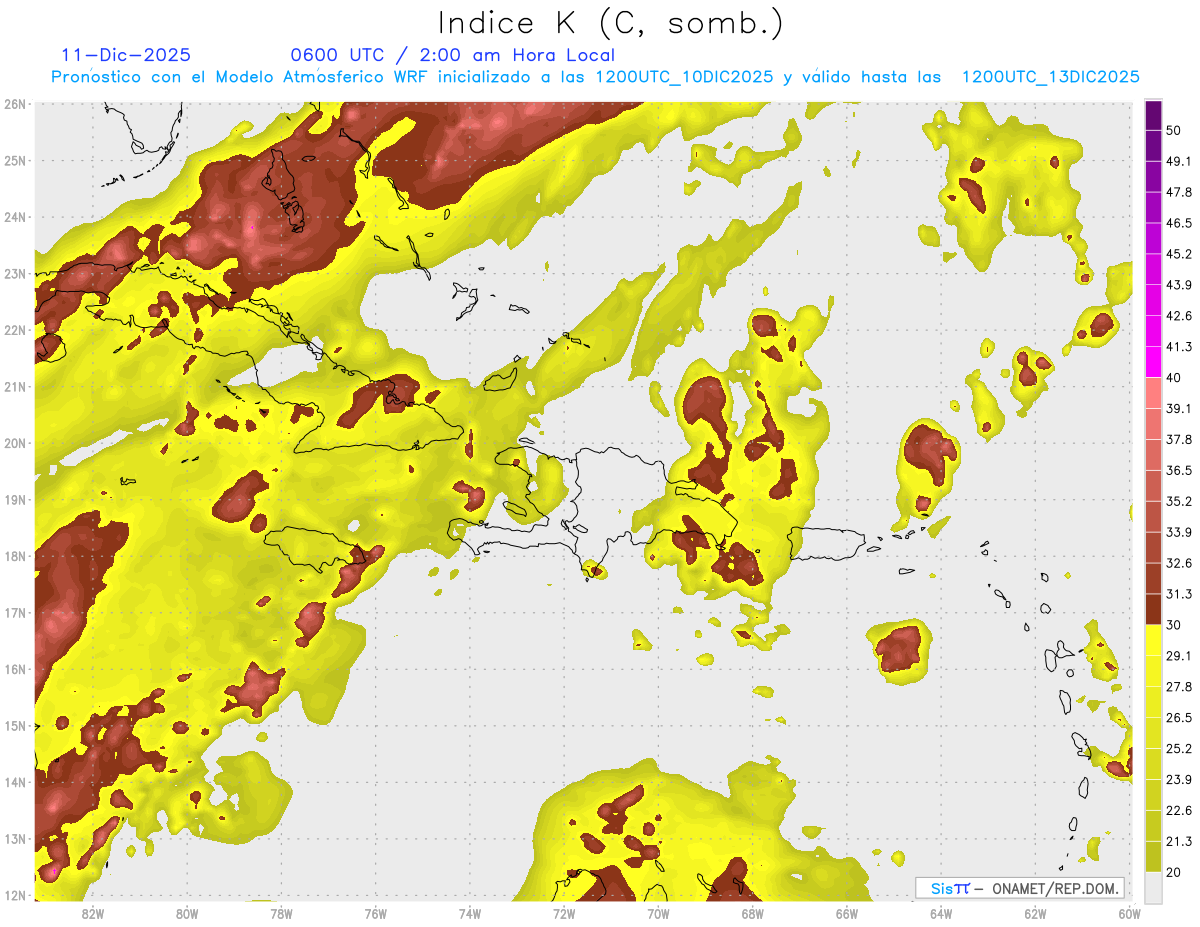The width and height of the screenshot is (1200, 927).
Task: Click the '46.5' color scale value
Action: coord(1180,223)
